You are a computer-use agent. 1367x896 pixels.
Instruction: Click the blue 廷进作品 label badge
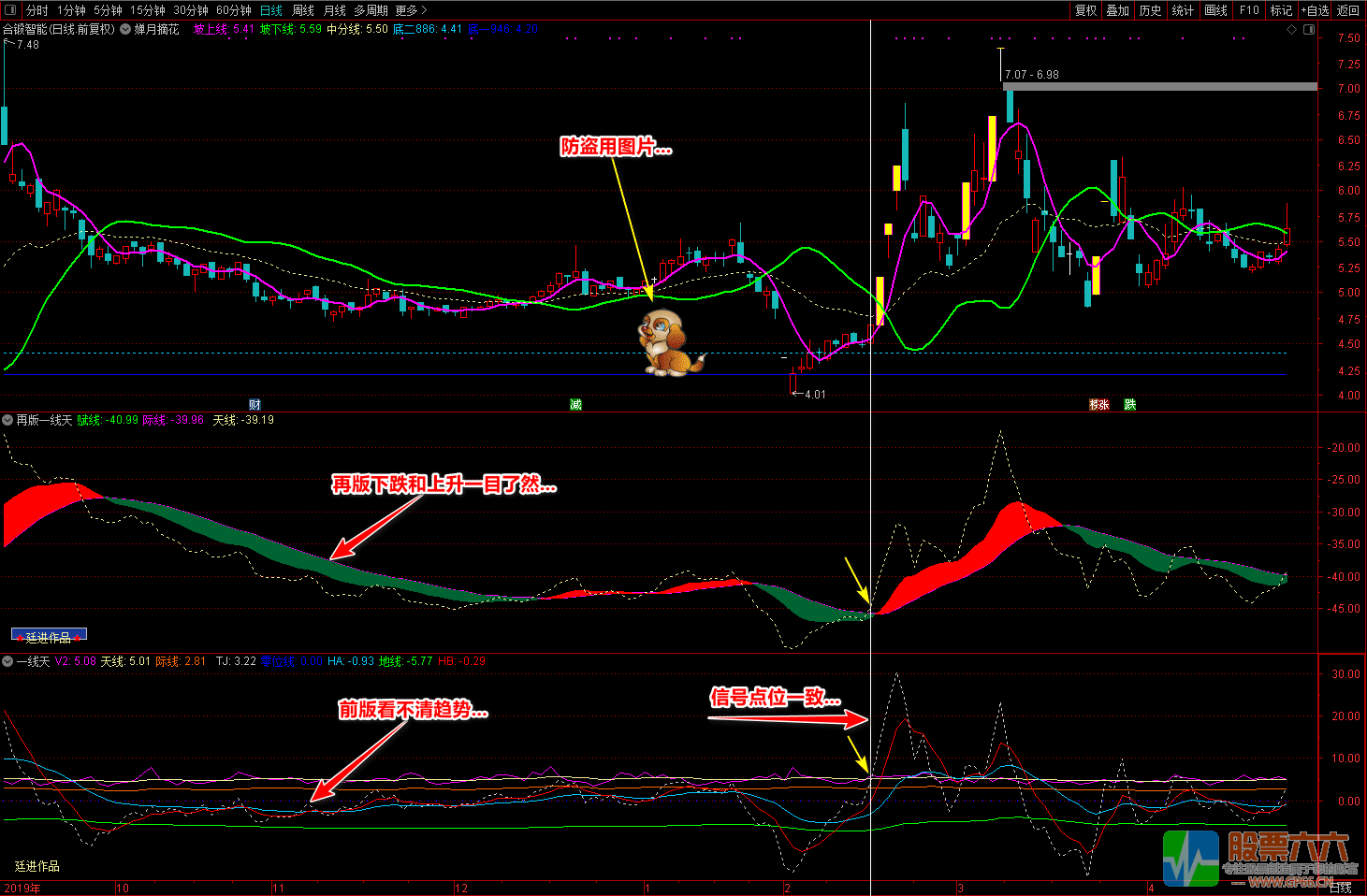point(49,636)
